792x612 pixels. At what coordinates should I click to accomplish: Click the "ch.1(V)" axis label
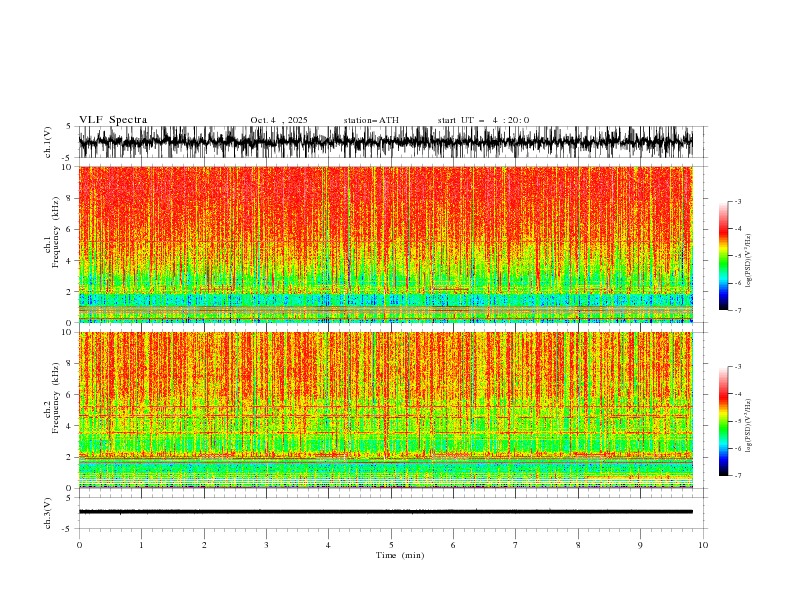[x=48, y=142]
